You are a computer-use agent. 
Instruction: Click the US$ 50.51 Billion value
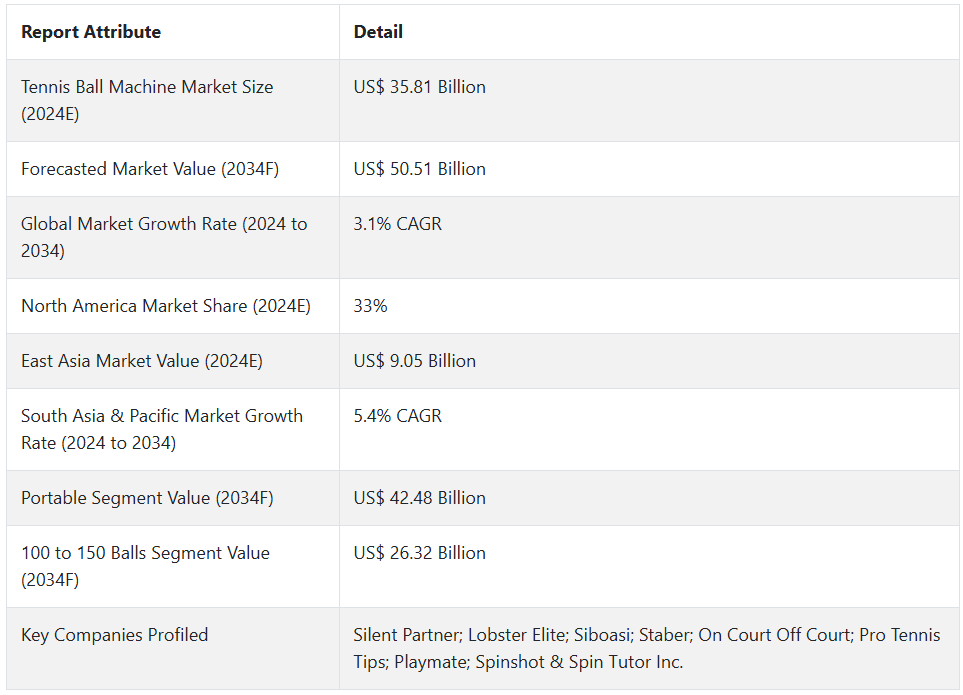coord(419,169)
